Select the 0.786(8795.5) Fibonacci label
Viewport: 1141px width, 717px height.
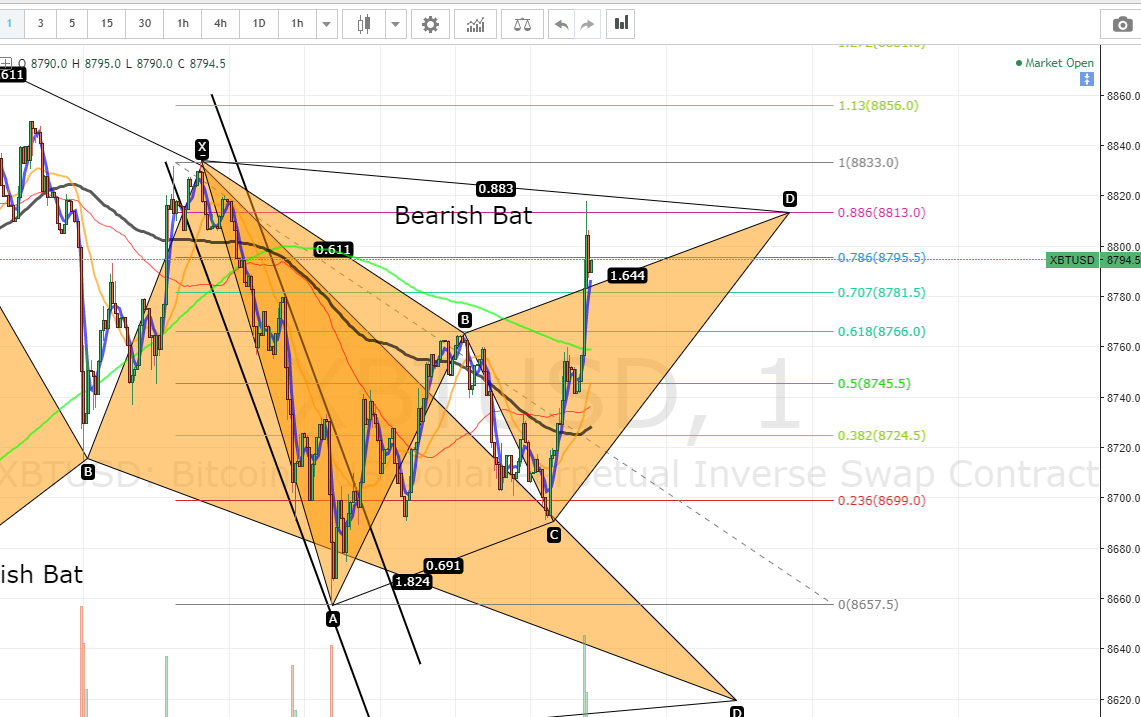coord(882,258)
